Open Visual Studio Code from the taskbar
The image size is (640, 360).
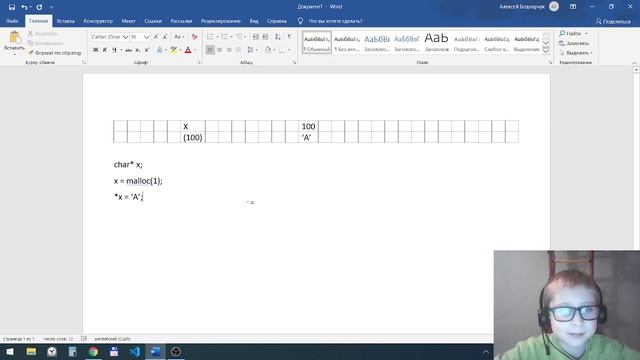coord(135,351)
